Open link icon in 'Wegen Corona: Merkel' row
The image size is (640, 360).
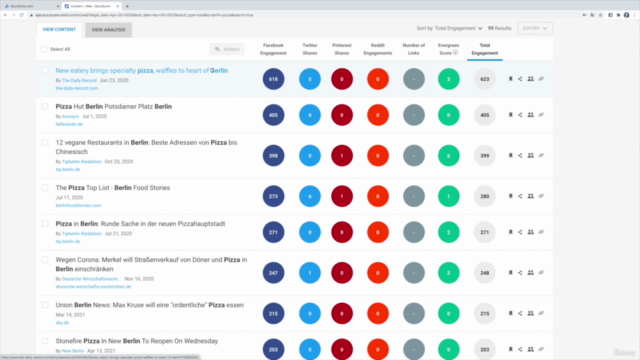coord(541,273)
